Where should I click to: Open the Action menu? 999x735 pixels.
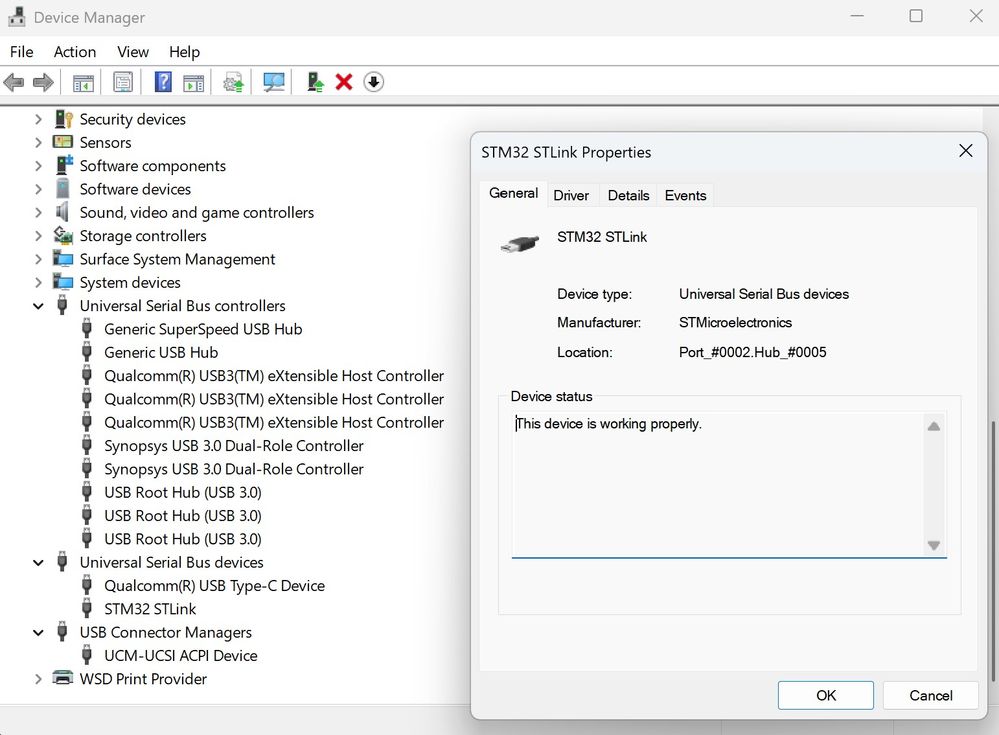[75, 52]
